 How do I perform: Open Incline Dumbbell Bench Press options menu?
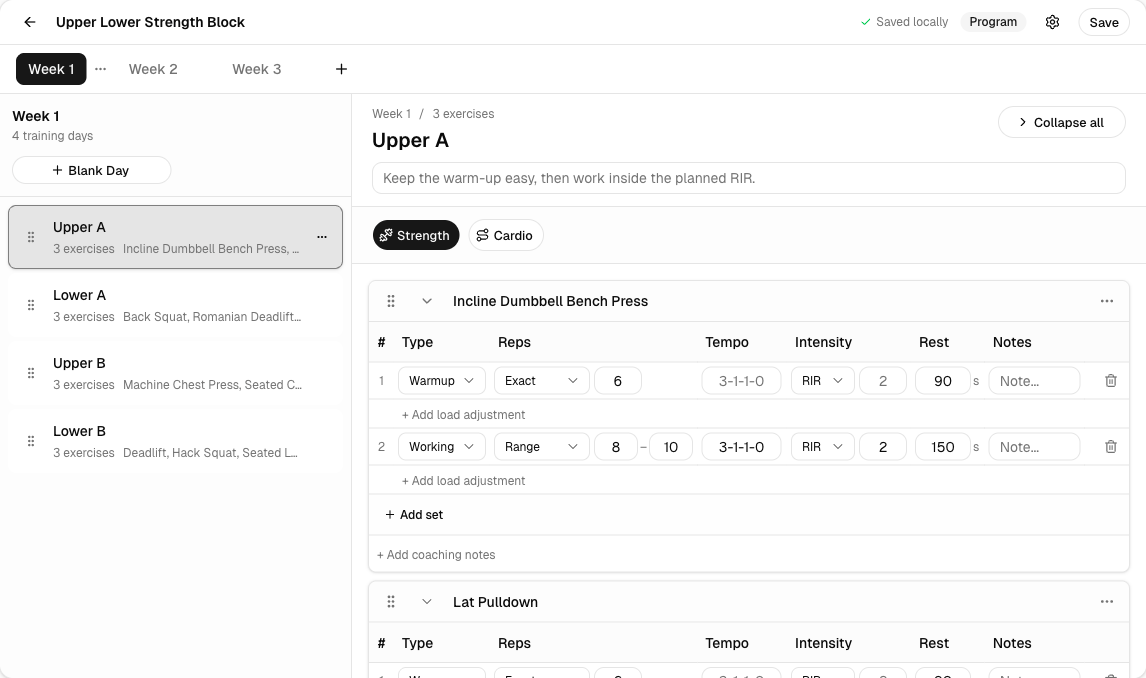pos(1107,301)
